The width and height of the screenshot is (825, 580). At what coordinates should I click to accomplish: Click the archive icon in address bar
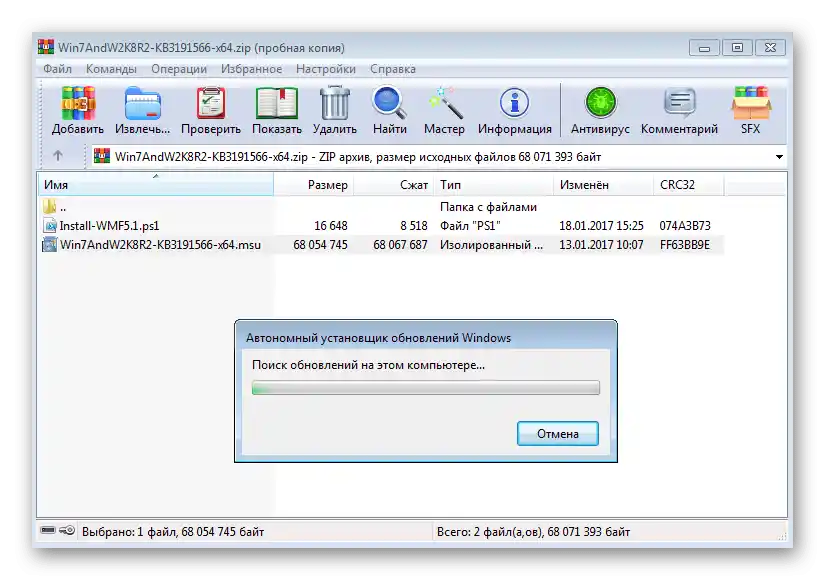tap(102, 156)
